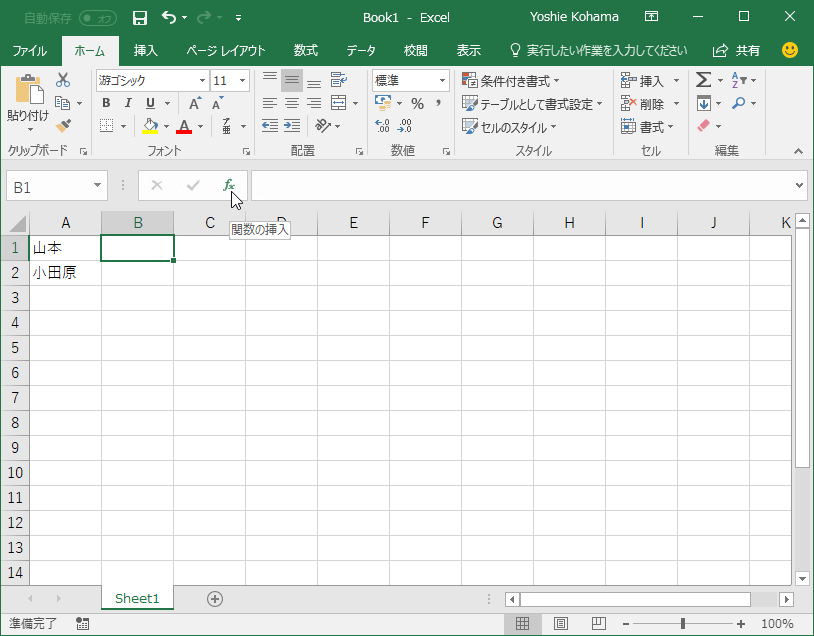This screenshot has height=636, width=814.
Task: Click the Insert Function fx button
Action: [x=229, y=185]
